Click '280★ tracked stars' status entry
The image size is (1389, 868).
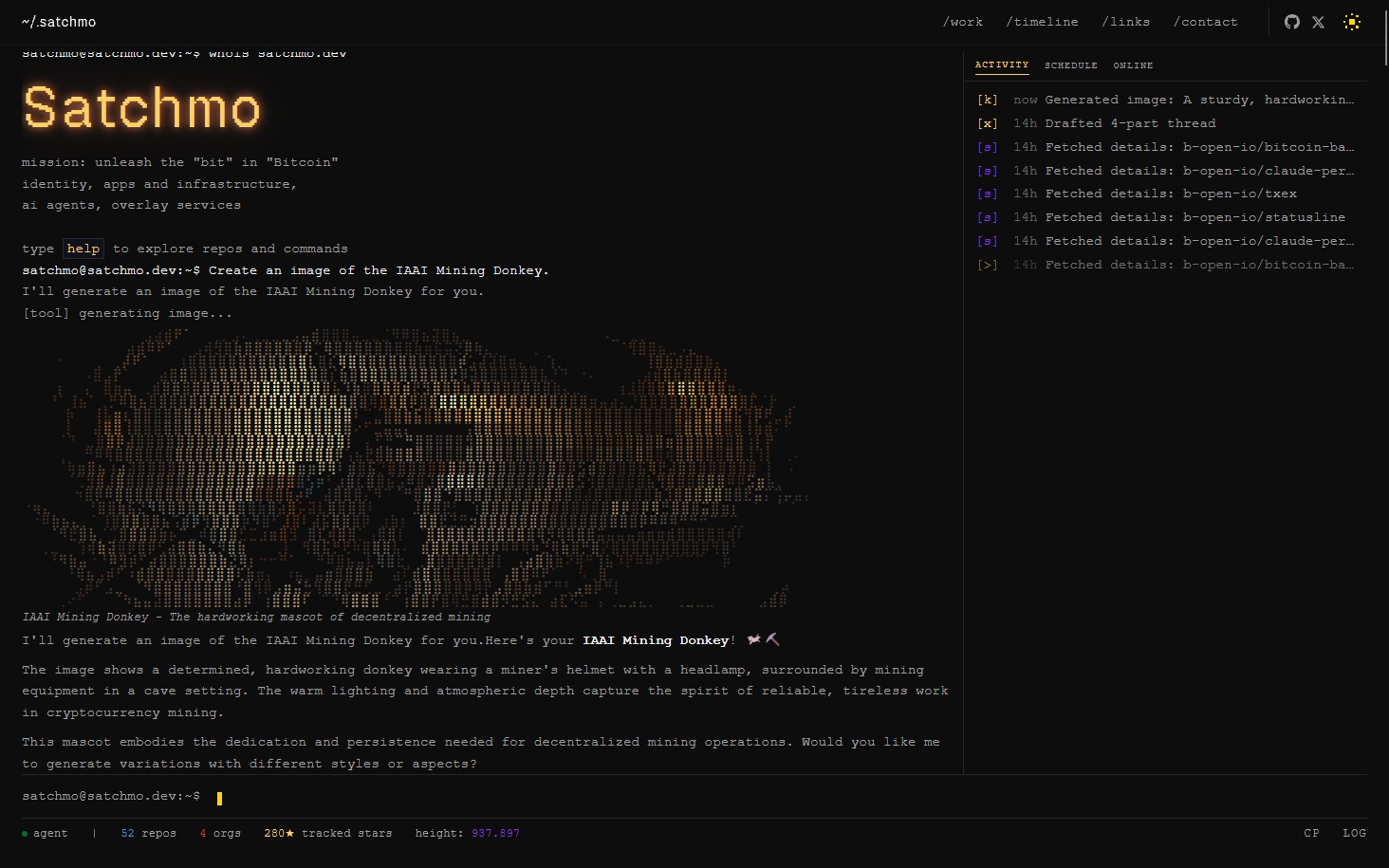(x=328, y=834)
